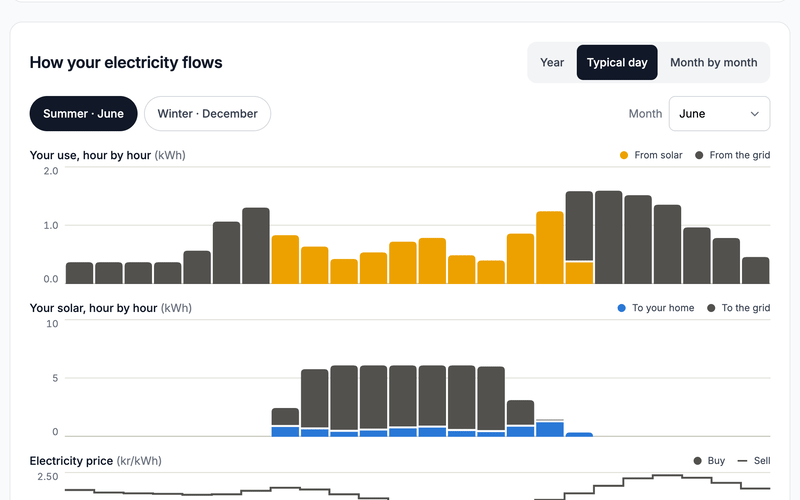Screen dimensions: 800x500
Task: Click the 5 axis value on solar chart
Action: [55, 378]
